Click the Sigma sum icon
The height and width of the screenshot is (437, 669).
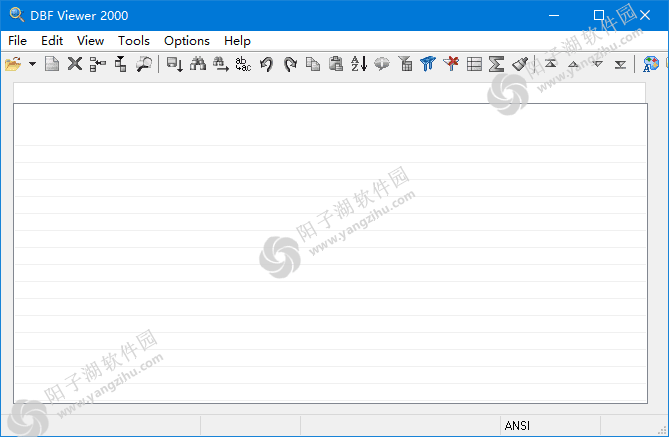click(497, 64)
